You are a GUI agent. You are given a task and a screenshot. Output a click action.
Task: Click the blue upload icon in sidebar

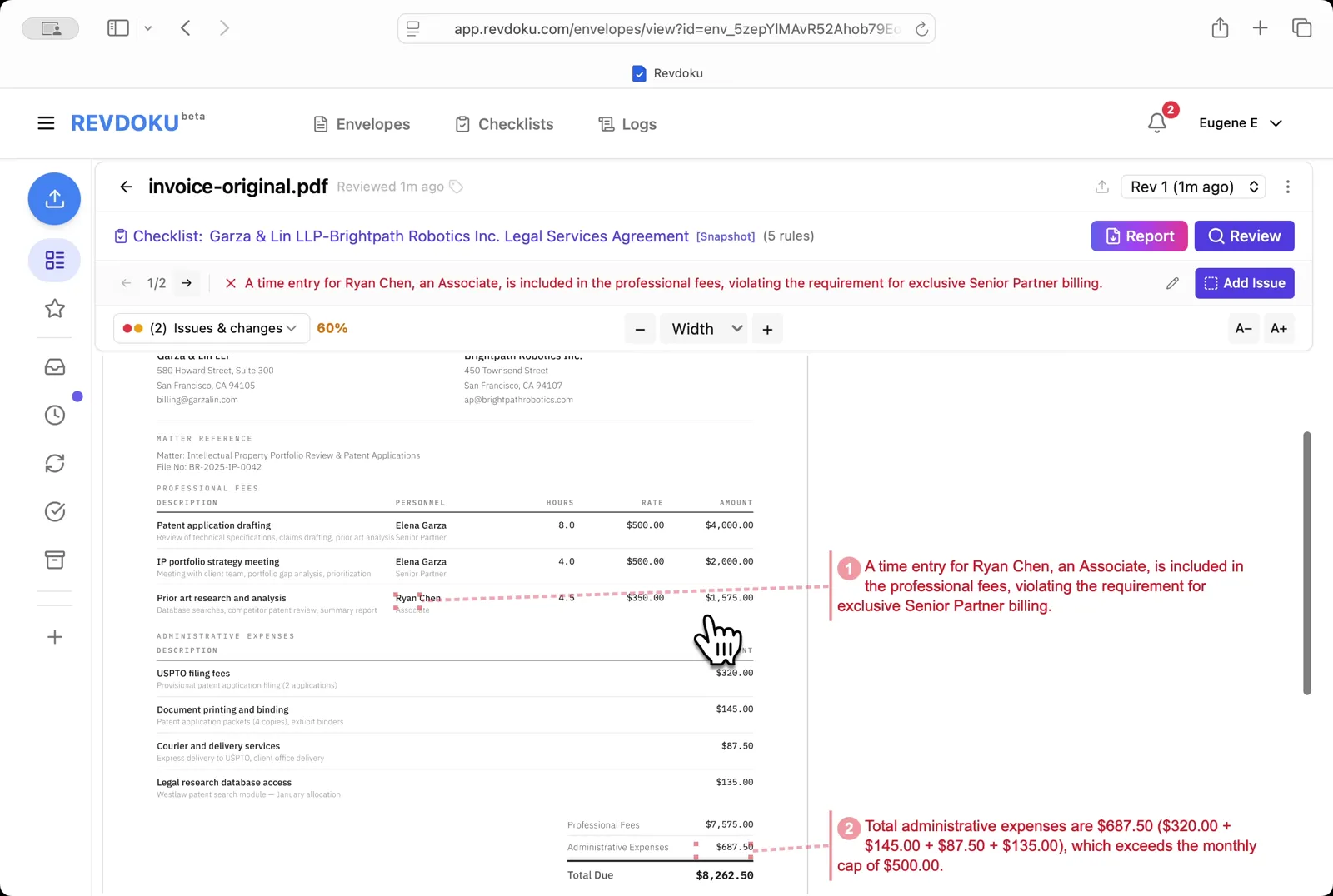(x=54, y=199)
